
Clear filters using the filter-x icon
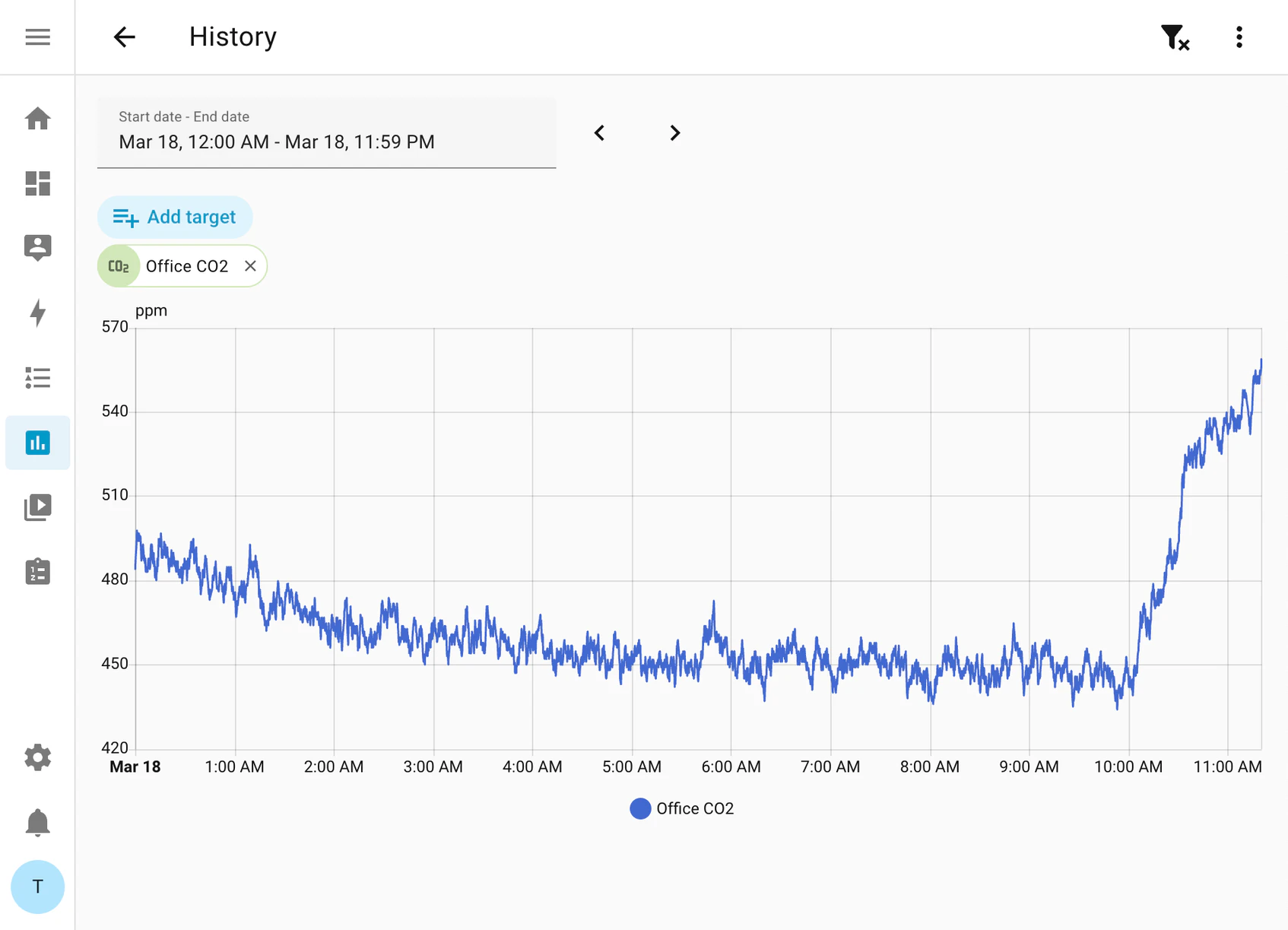(1175, 37)
